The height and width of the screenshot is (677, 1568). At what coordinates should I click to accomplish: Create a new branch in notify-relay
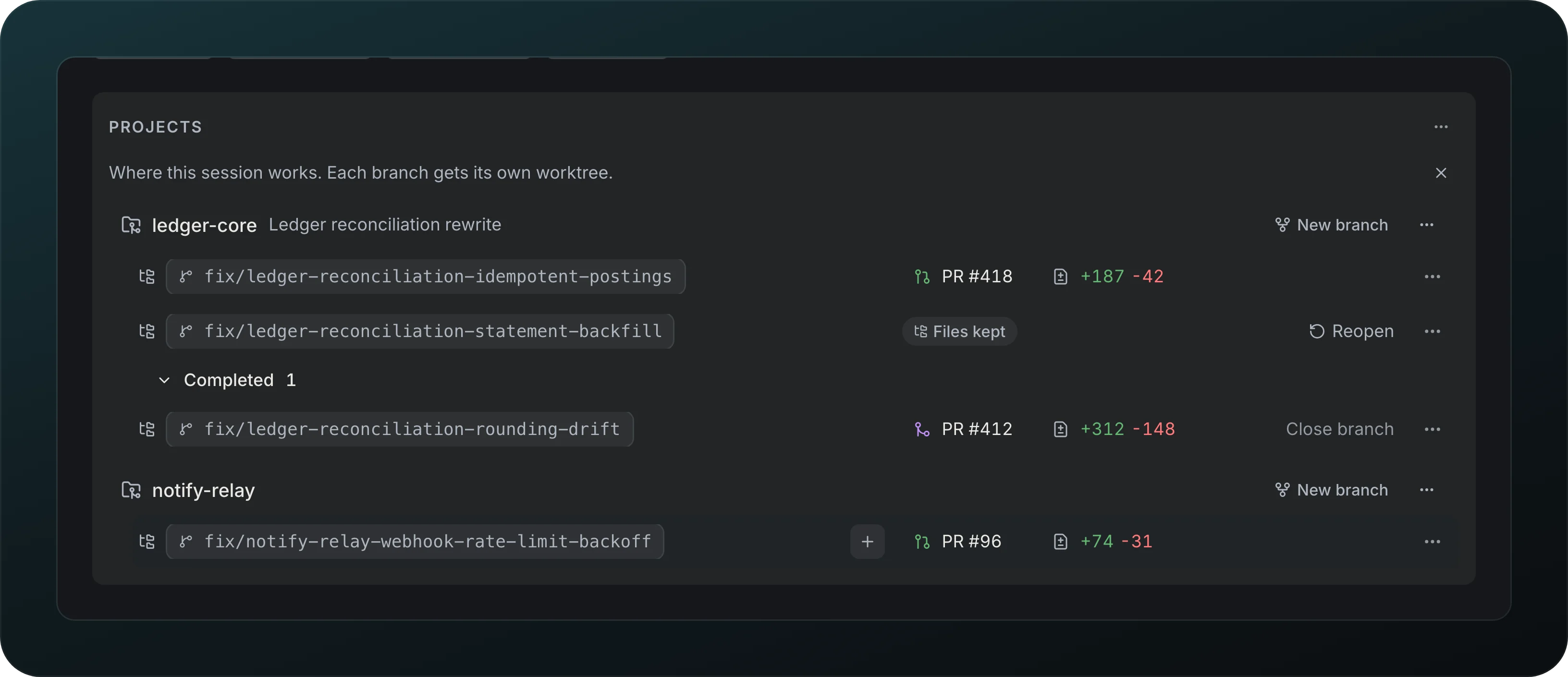(1331, 490)
